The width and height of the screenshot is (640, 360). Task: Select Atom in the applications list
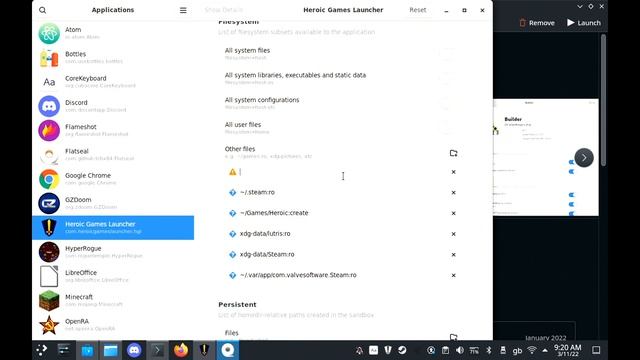(x=113, y=33)
